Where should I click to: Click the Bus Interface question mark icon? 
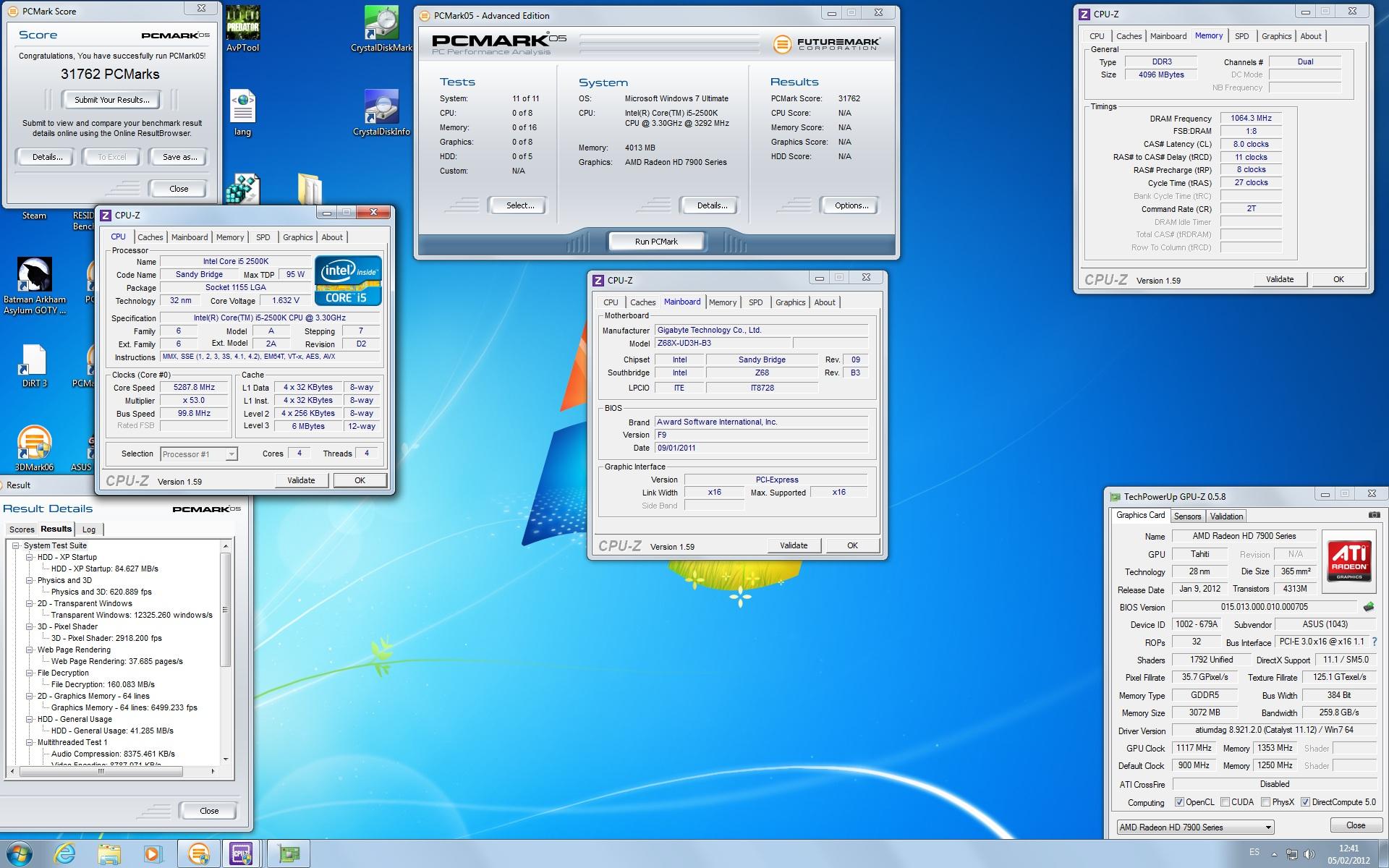1375,642
